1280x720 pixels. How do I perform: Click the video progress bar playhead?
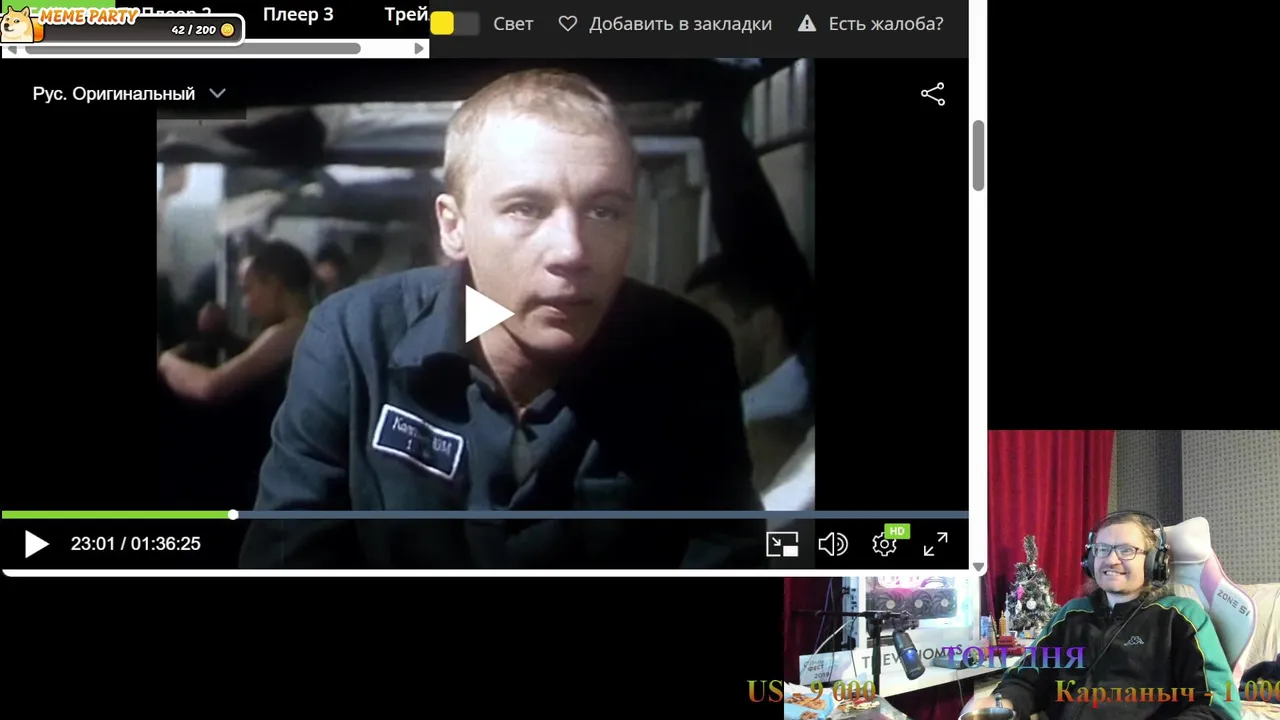pyautogui.click(x=233, y=515)
